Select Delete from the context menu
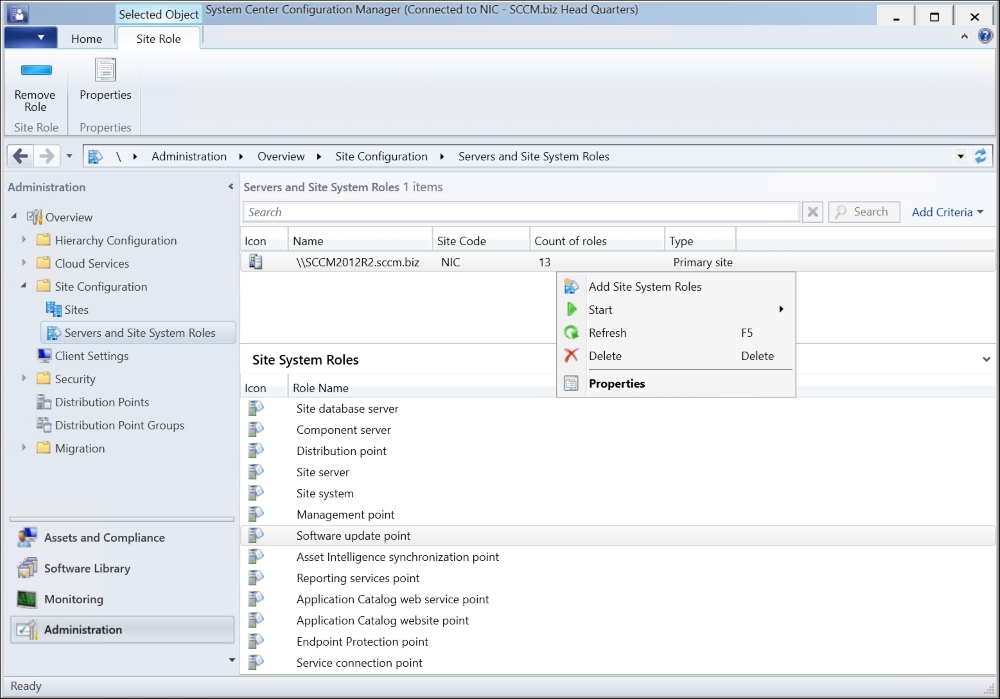 [x=605, y=356]
